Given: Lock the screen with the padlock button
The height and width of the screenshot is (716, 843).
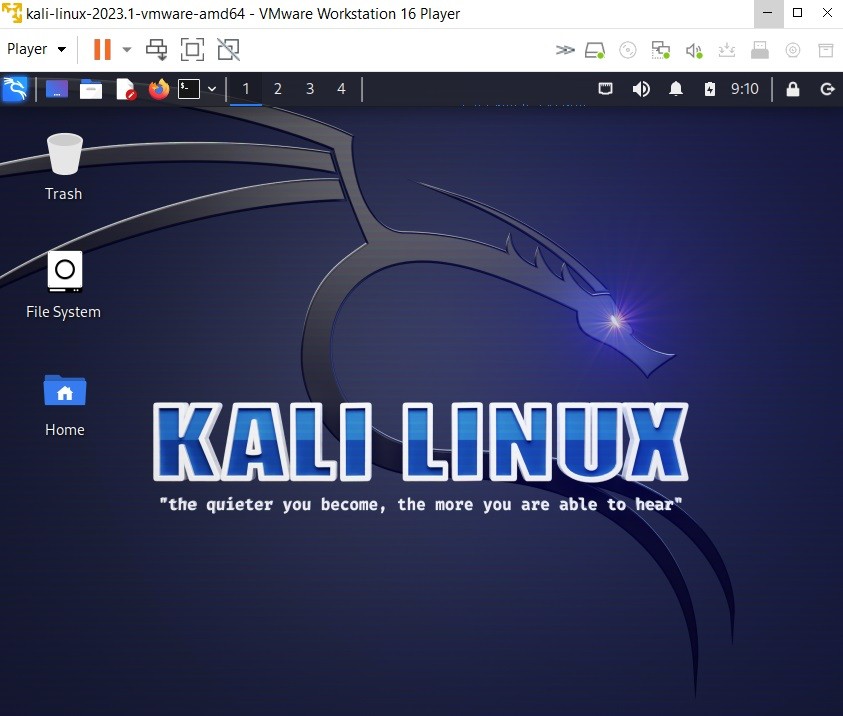Looking at the screenshot, I should (x=792, y=88).
